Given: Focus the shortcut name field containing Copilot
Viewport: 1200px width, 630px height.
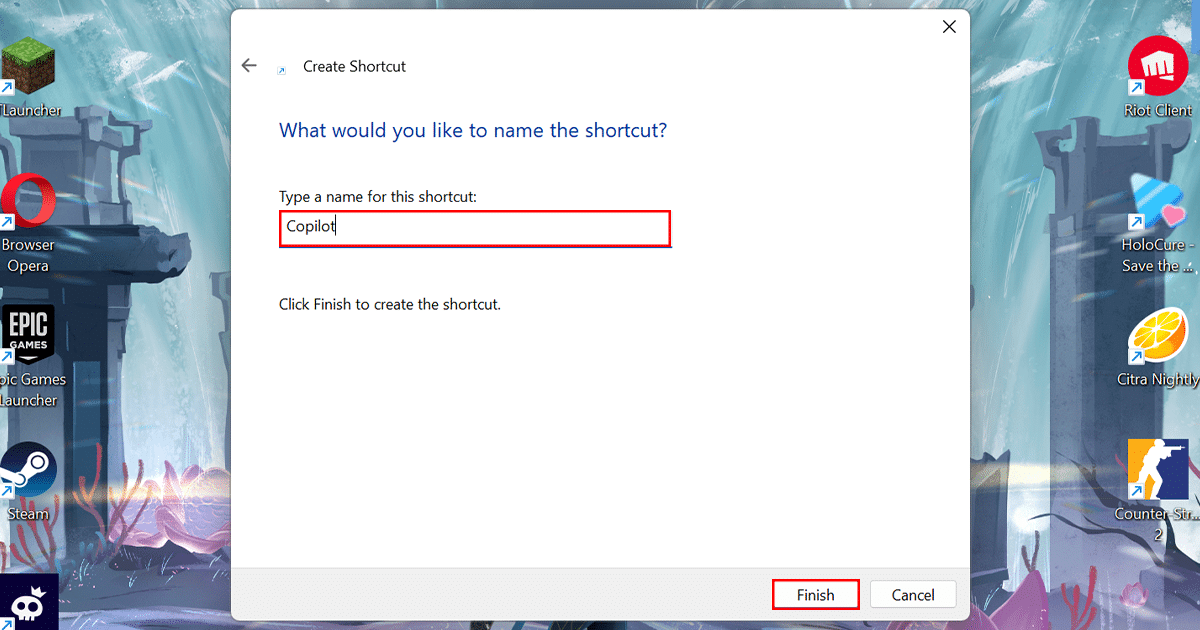Looking at the screenshot, I should (x=474, y=228).
